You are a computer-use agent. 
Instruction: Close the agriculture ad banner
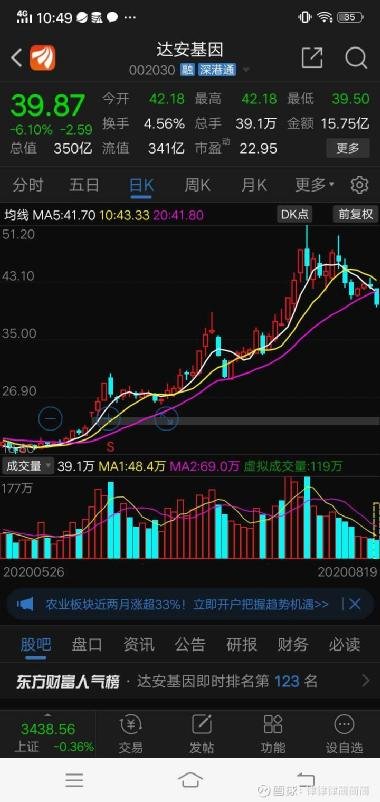[x=354, y=604]
